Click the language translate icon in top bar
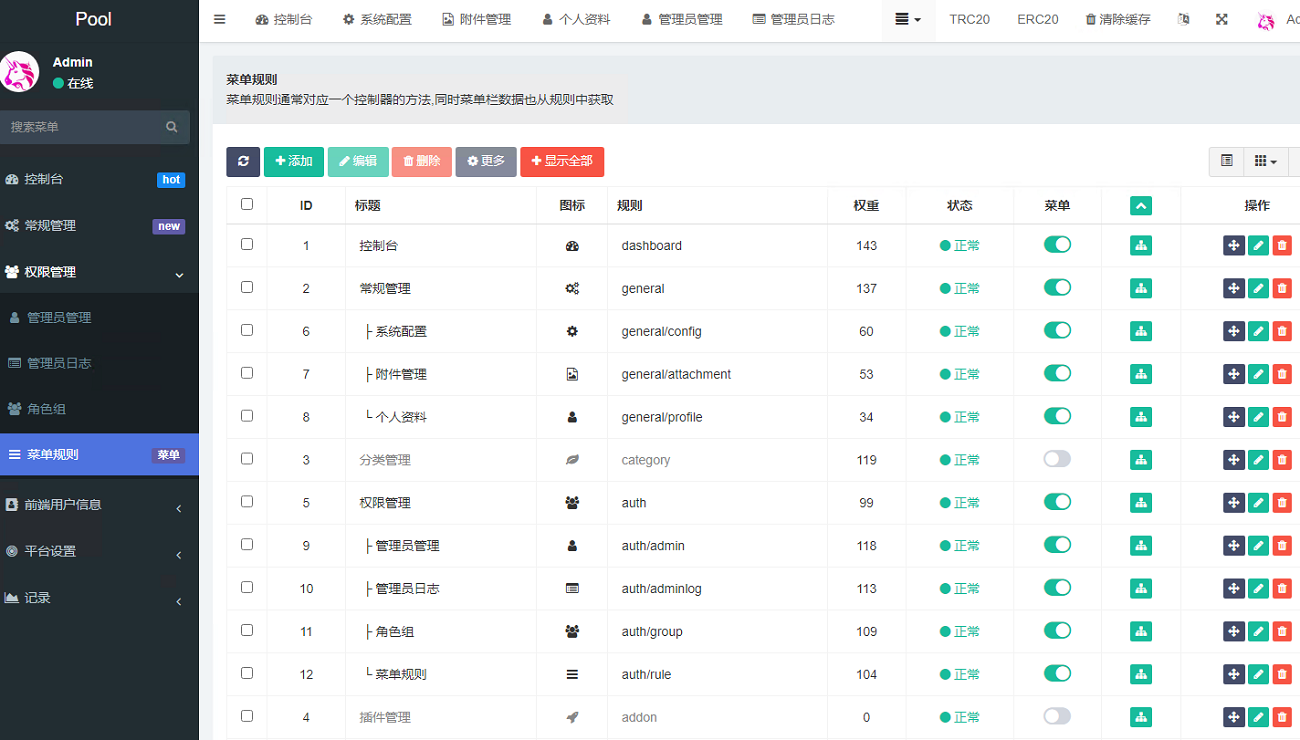The width and height of the screenshot is (1300, 740). click(x=1184, y=19)
